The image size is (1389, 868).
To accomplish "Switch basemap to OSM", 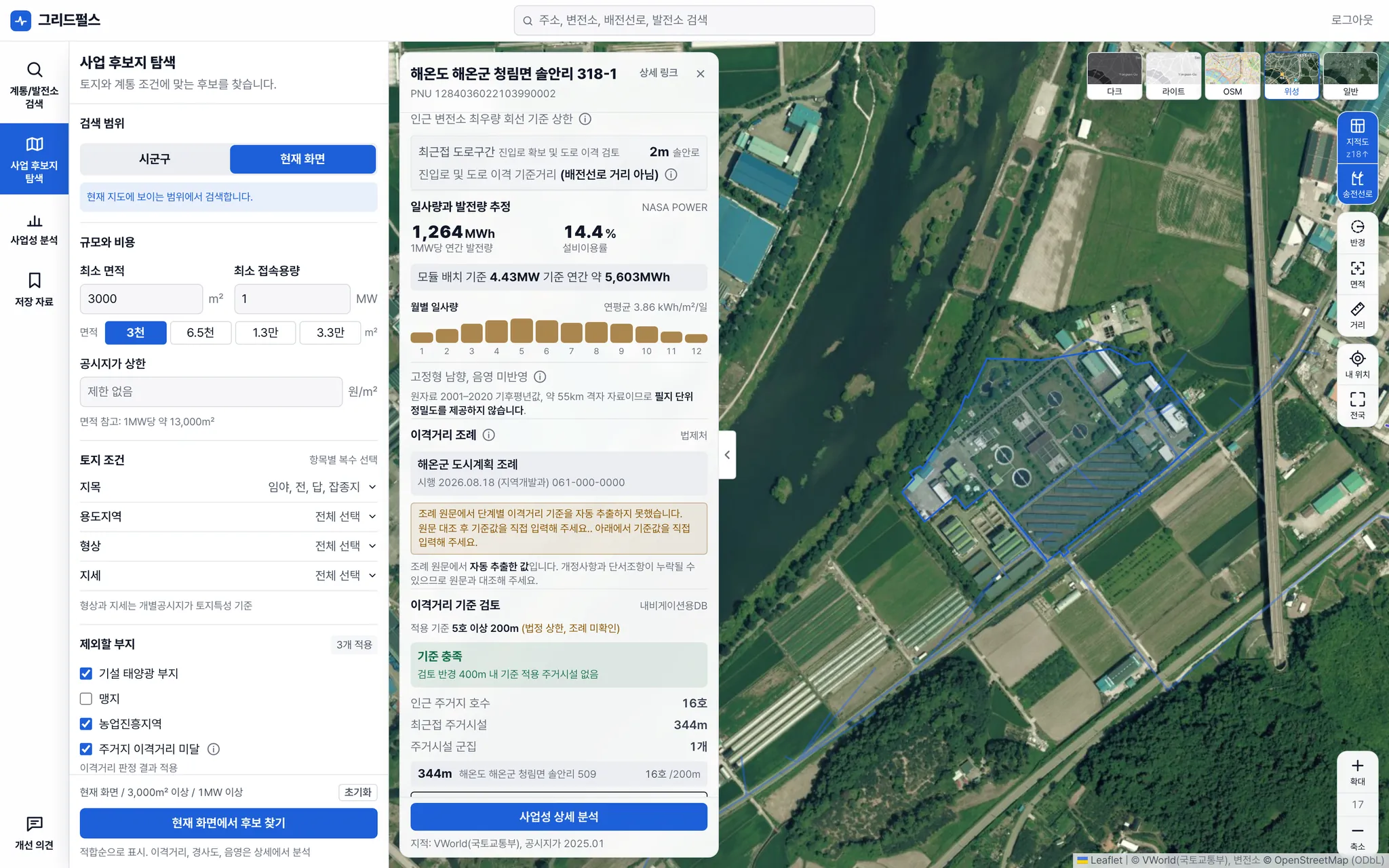I will [x=1232, y=75].
